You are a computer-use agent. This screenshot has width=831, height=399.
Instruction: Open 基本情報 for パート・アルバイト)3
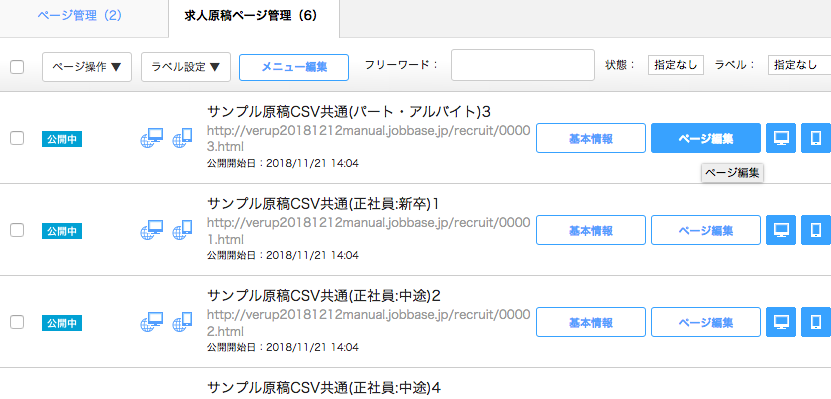tap(591, 138)
